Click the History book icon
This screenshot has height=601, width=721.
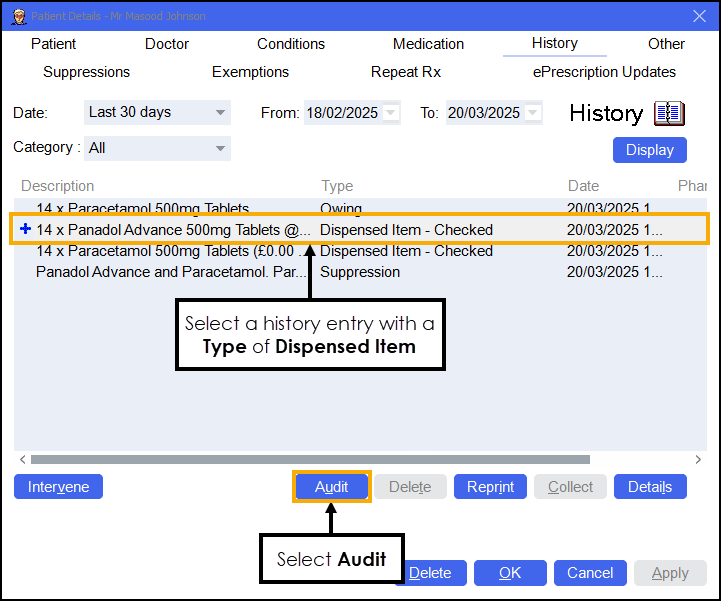(x=669, y=113)
